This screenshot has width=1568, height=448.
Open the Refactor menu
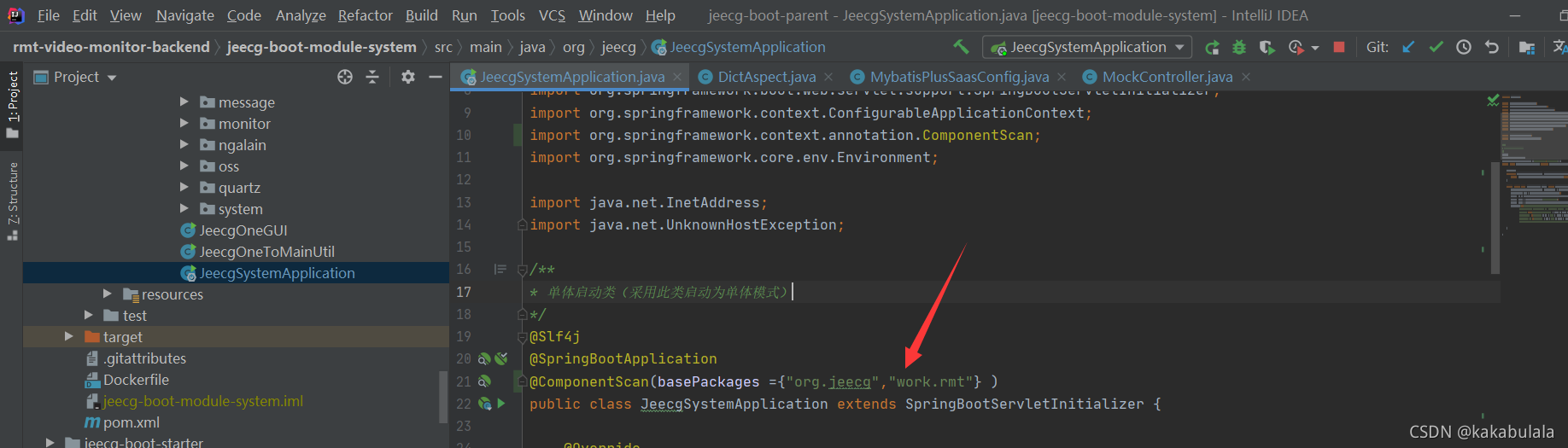pos(366,15)
